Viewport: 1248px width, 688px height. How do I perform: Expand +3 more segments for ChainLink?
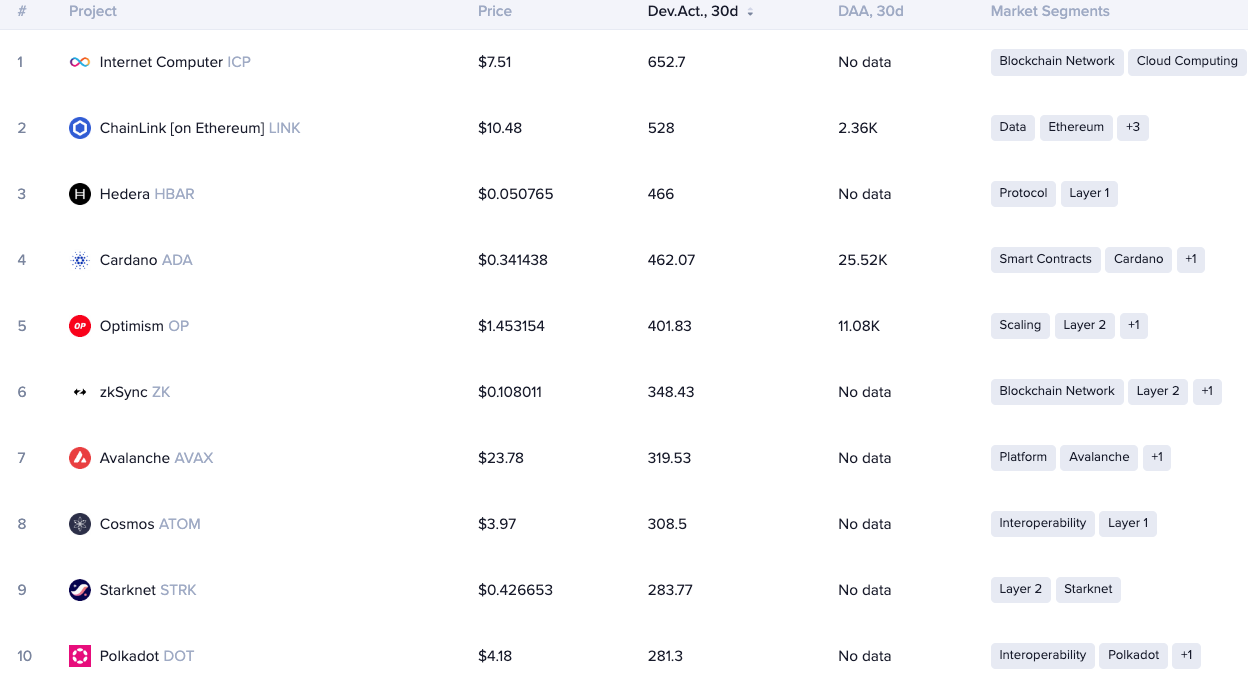click(x=1133, y=127)
